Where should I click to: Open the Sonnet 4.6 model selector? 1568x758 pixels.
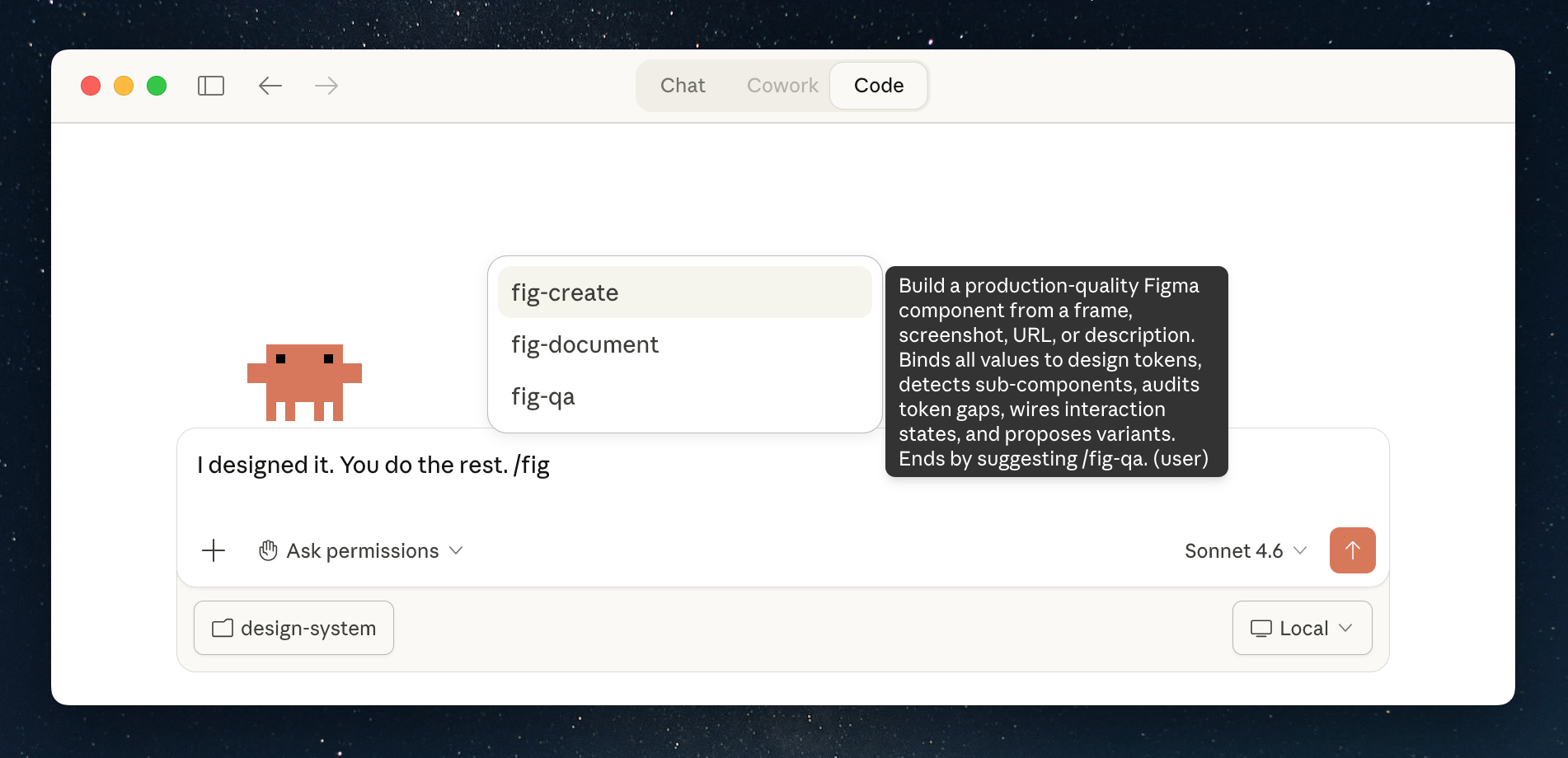tap(1245, 550)
